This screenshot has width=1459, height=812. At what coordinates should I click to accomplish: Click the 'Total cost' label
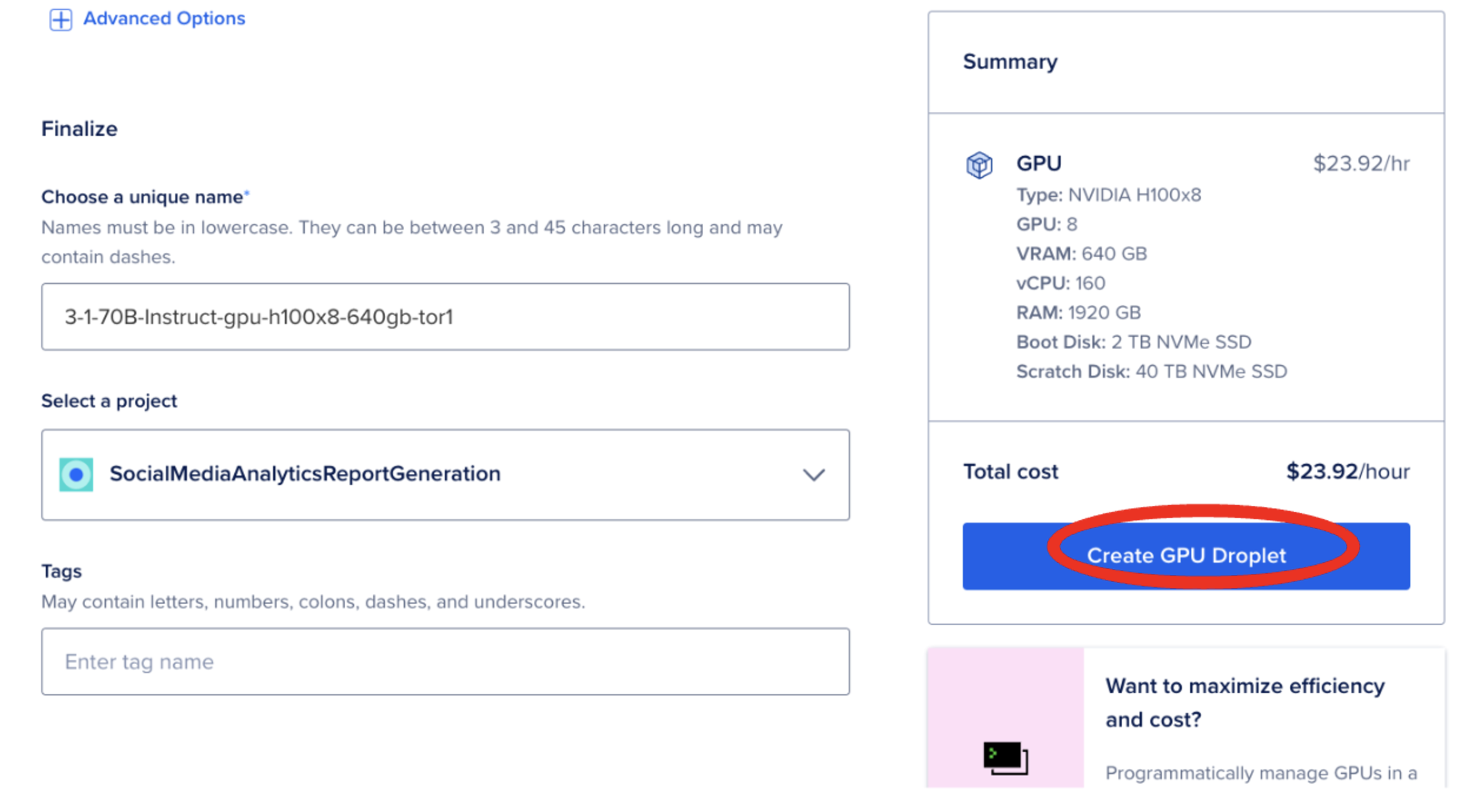[1010, 472]
